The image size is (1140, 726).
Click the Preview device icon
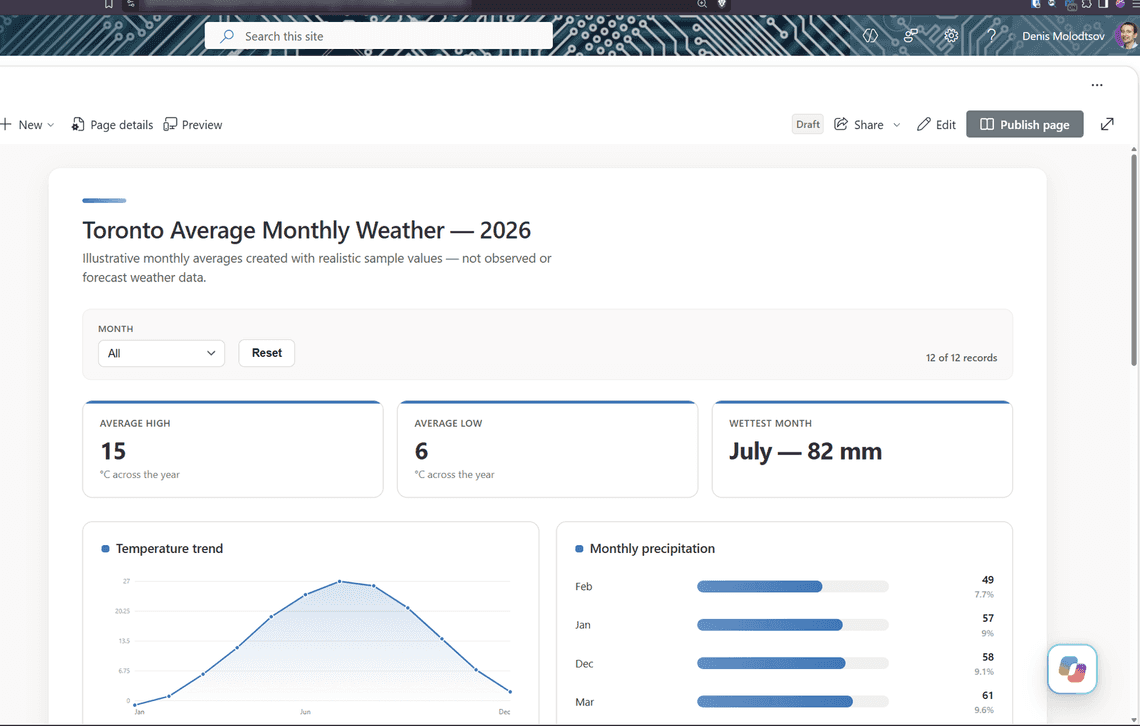(x=170, y=124)
